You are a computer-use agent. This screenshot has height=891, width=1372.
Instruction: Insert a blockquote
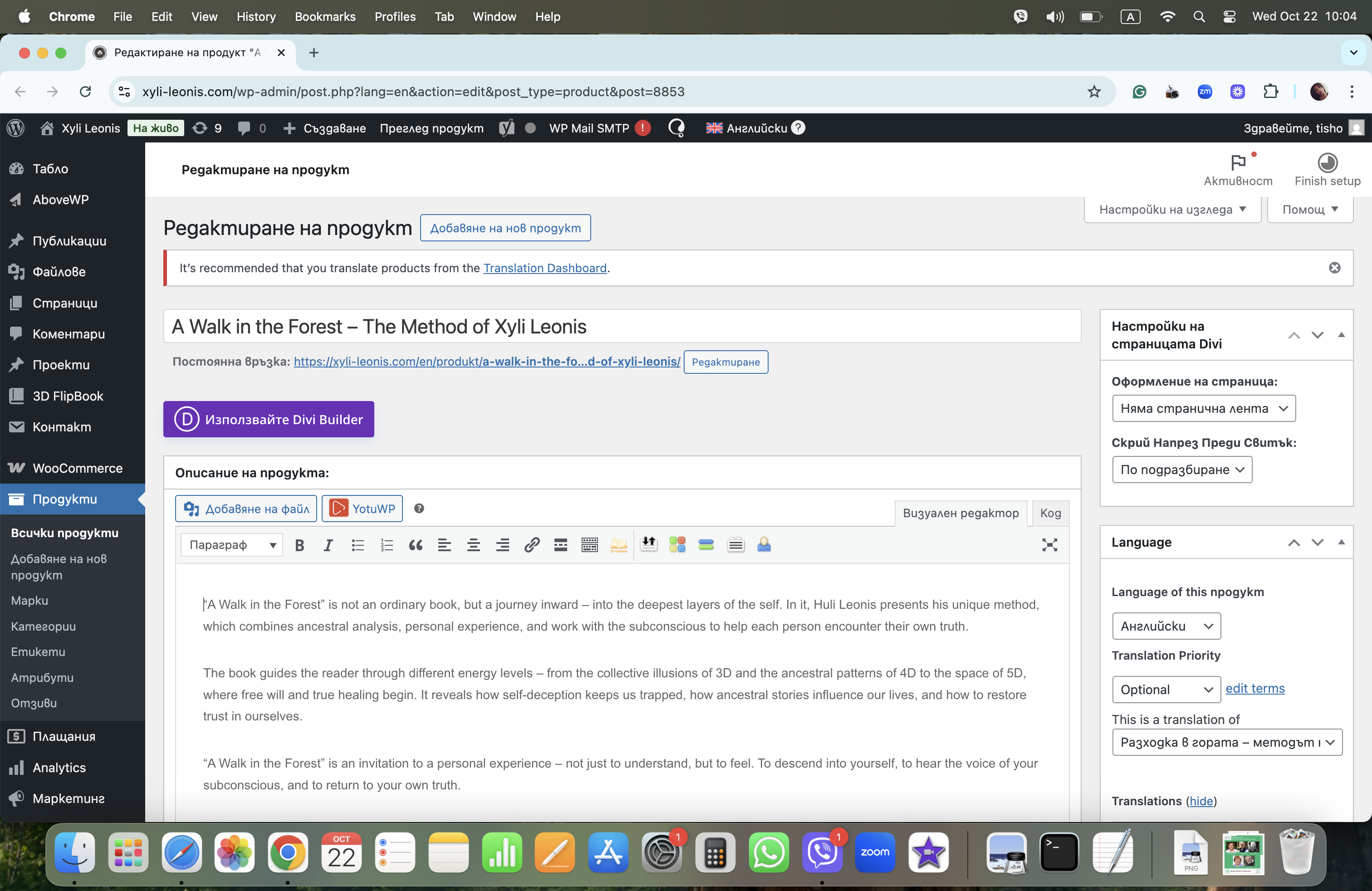point(415,545)
